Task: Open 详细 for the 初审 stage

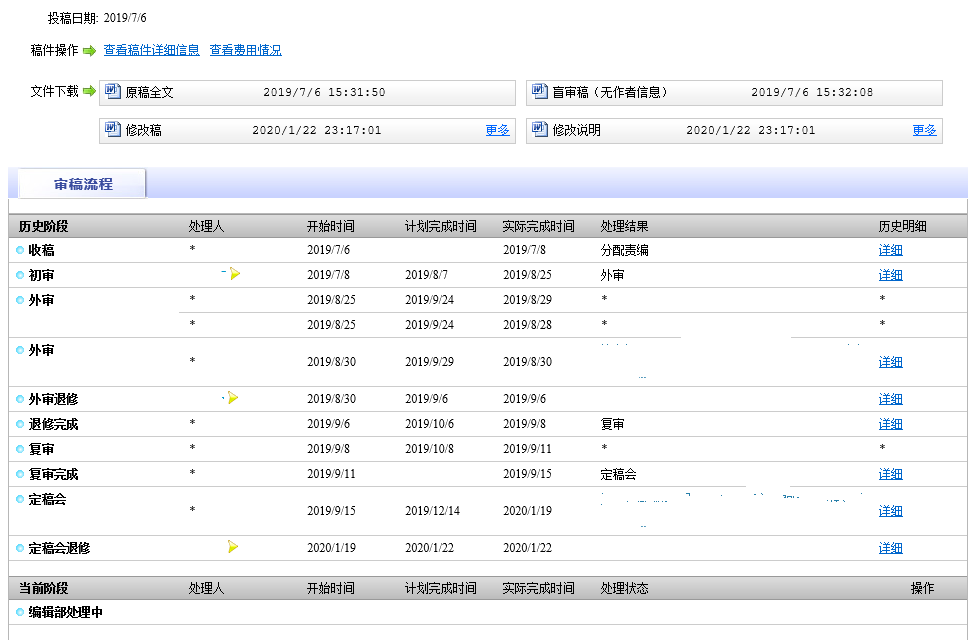Action: (x=890, y=275)
